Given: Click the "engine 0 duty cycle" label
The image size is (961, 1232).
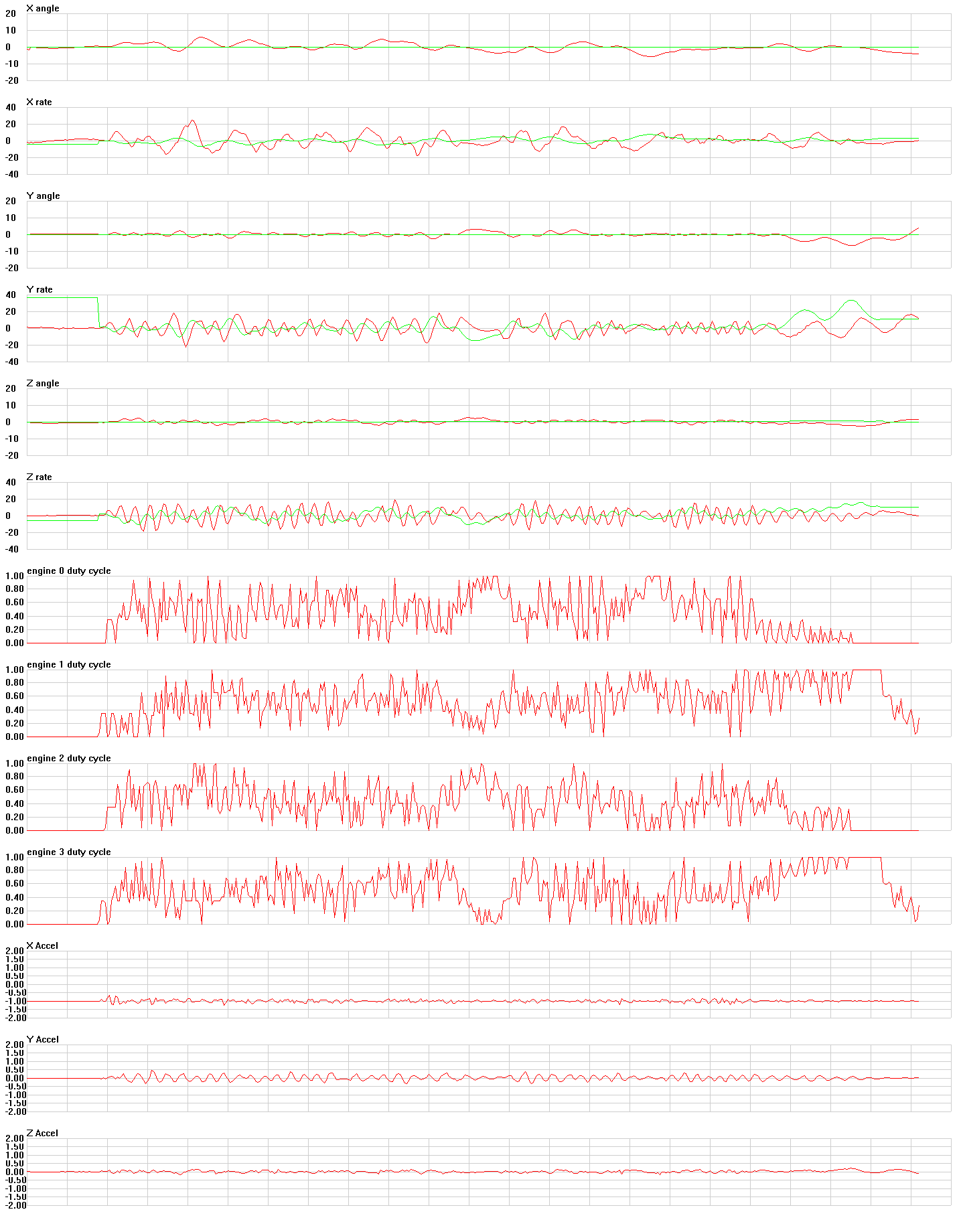Looking at the screenshot, I should tap(68, 571).
